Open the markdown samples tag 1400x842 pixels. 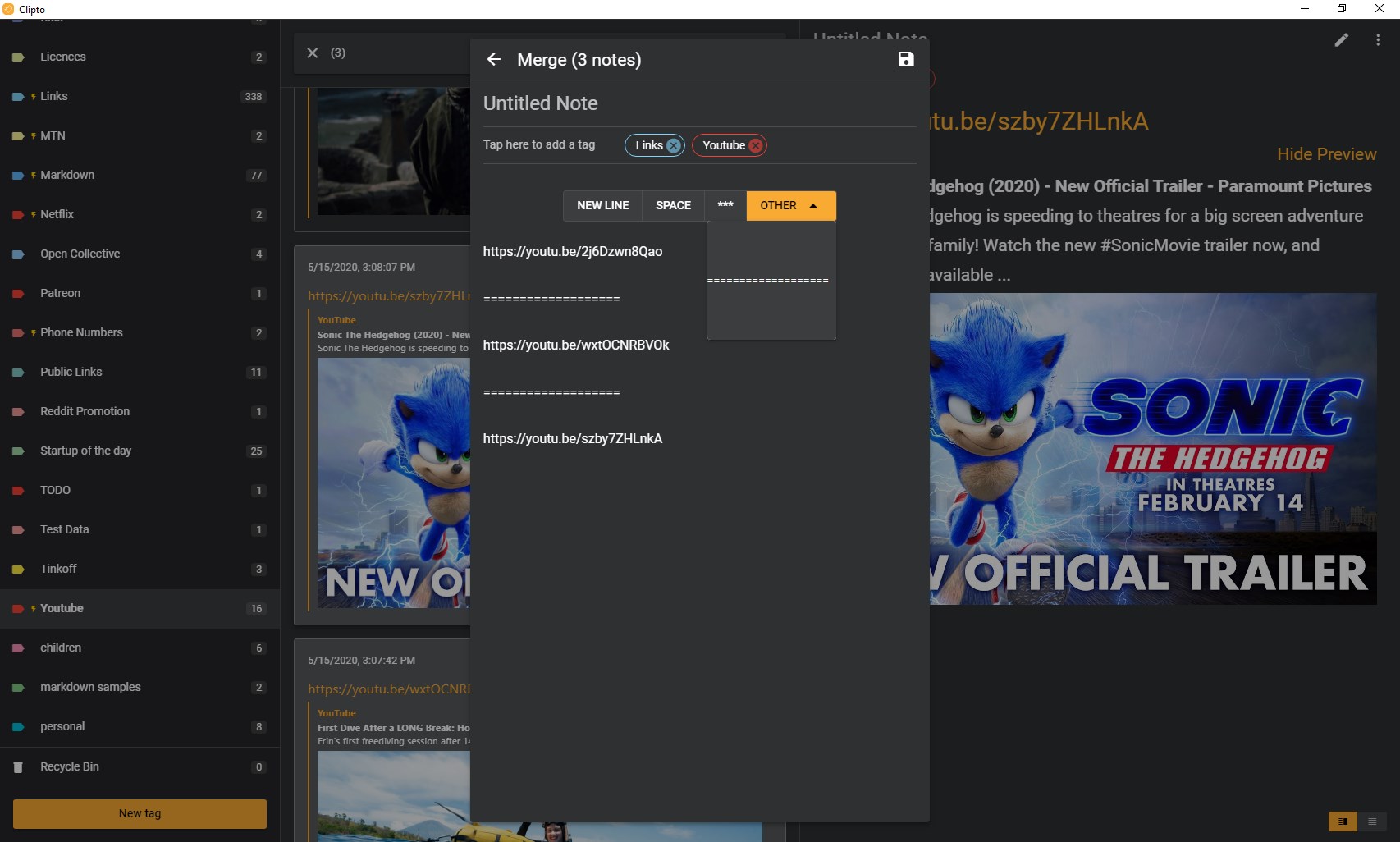coord(140,687)
